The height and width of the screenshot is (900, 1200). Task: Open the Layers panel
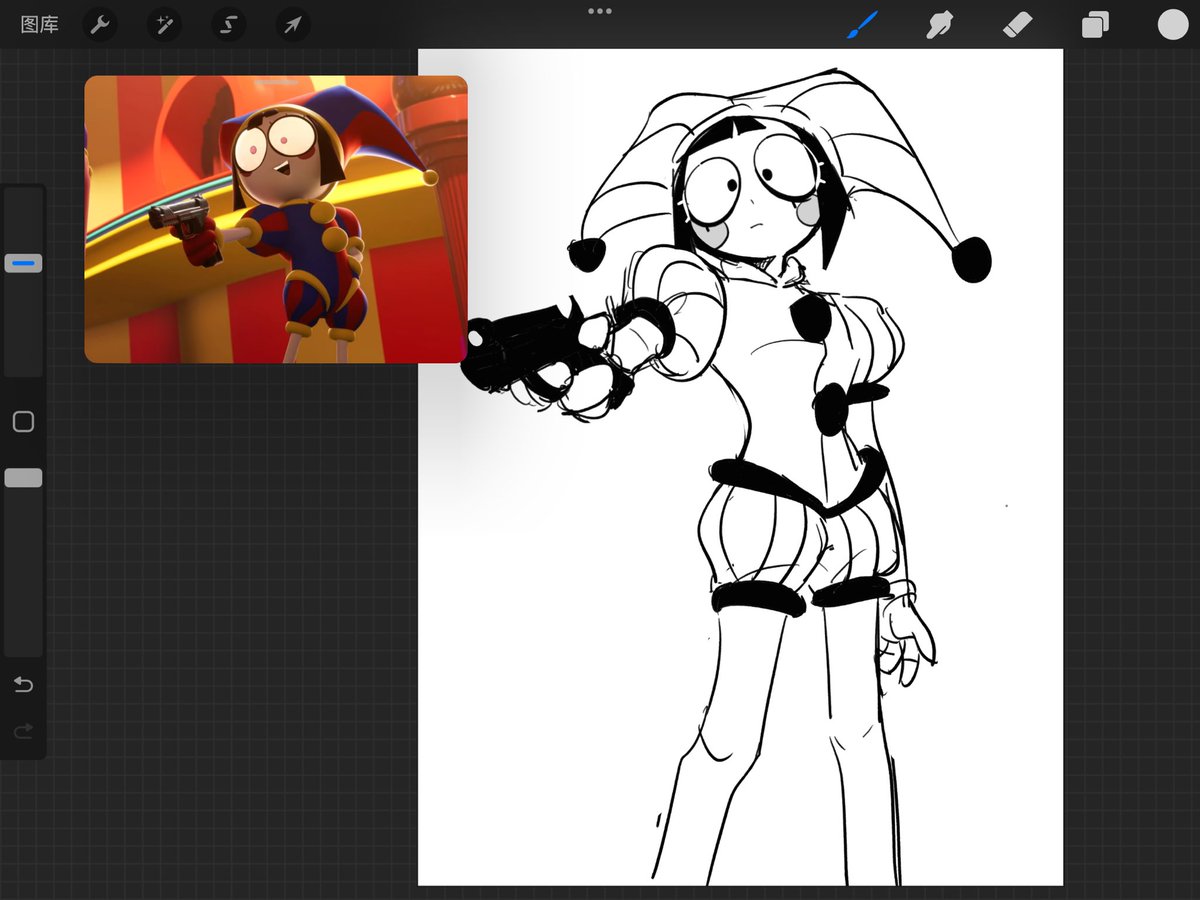click(x=1095, y=25)
